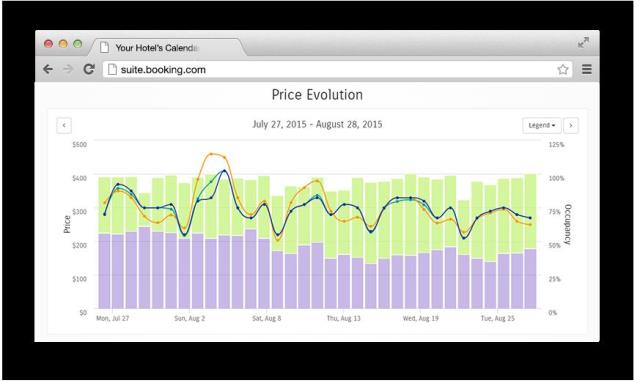Click the last orange data point on the right

530,225
